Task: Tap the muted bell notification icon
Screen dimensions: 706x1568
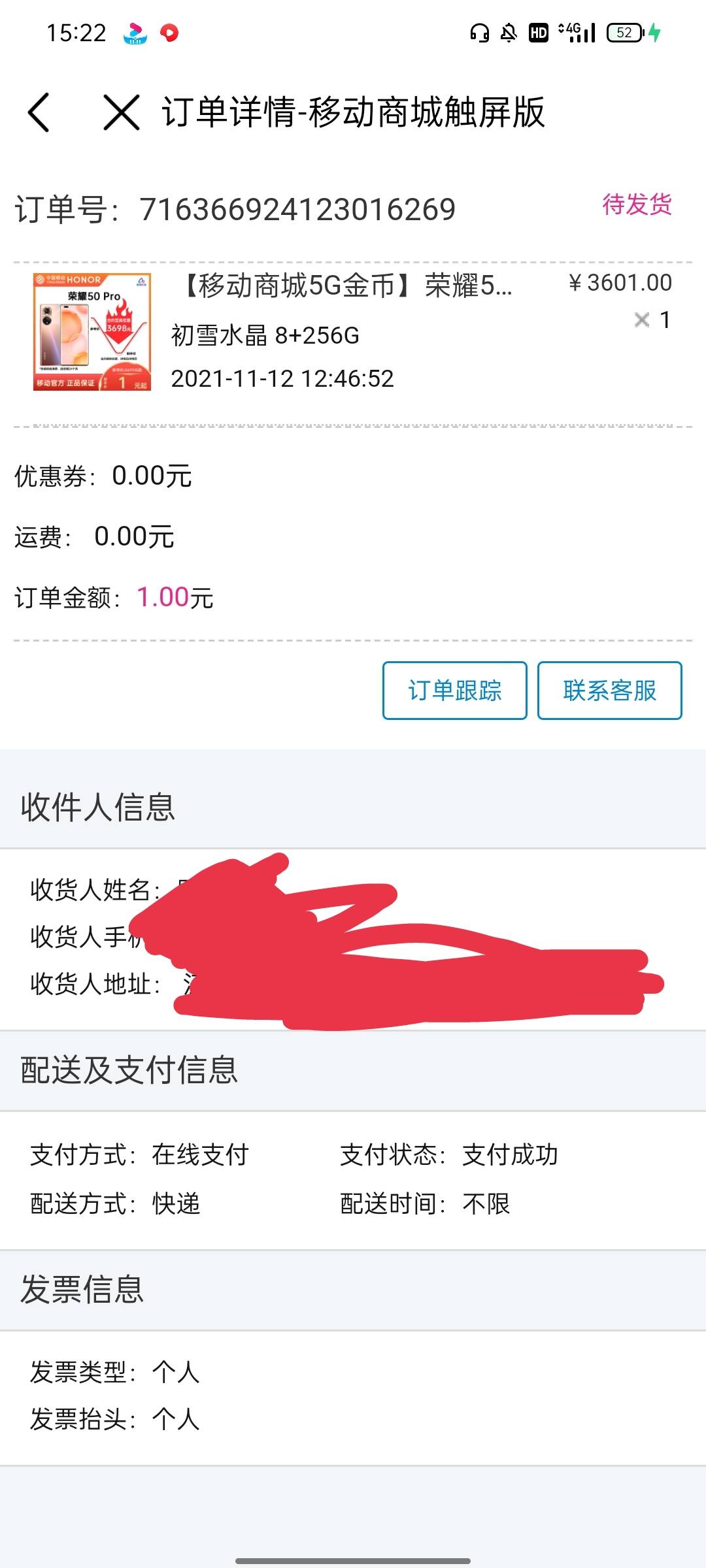Action: 509,33
